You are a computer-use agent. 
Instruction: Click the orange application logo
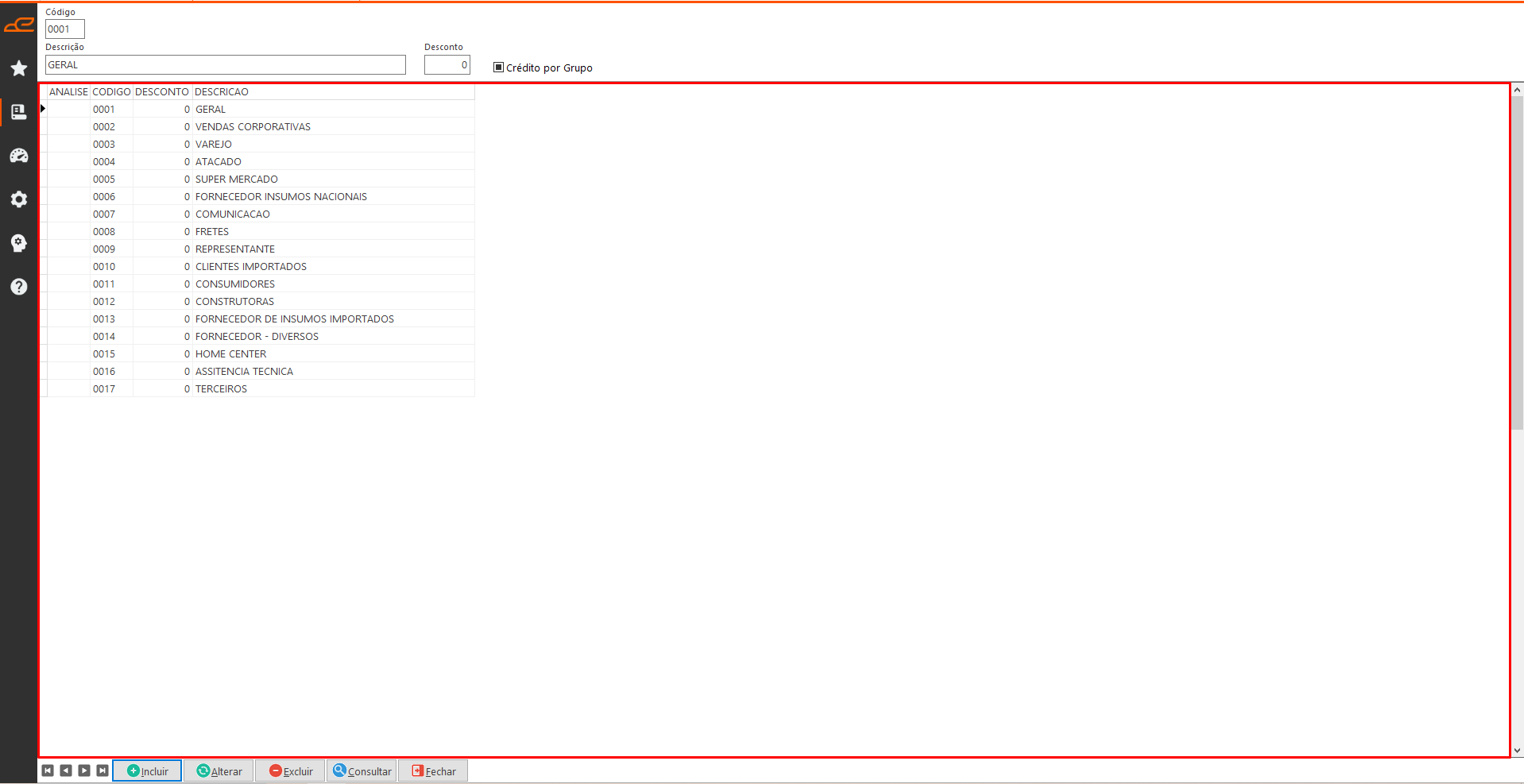click(x=19, y=25)
